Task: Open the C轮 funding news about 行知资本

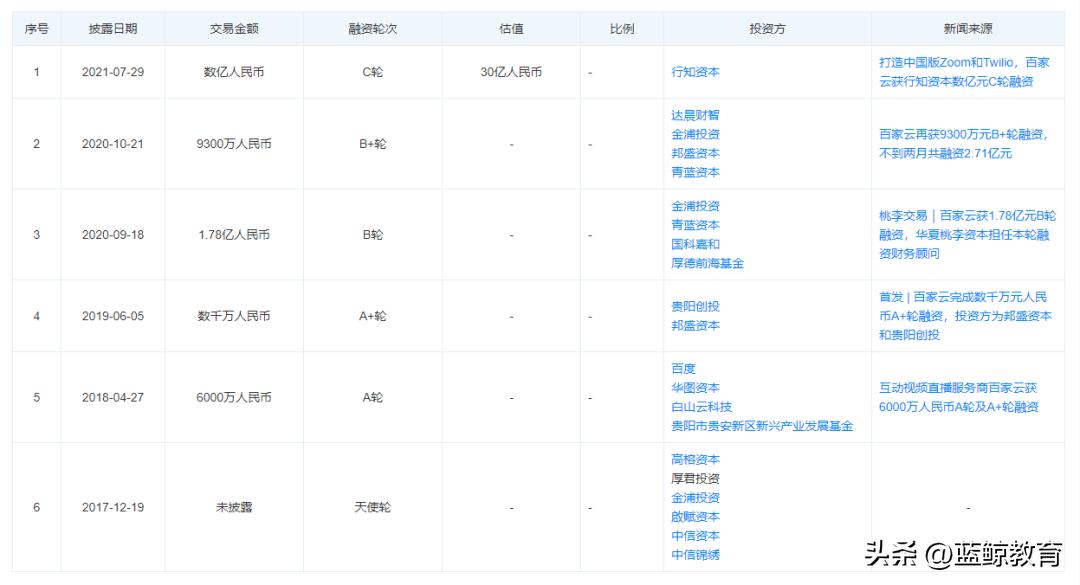Action: [x=963, y=69]
